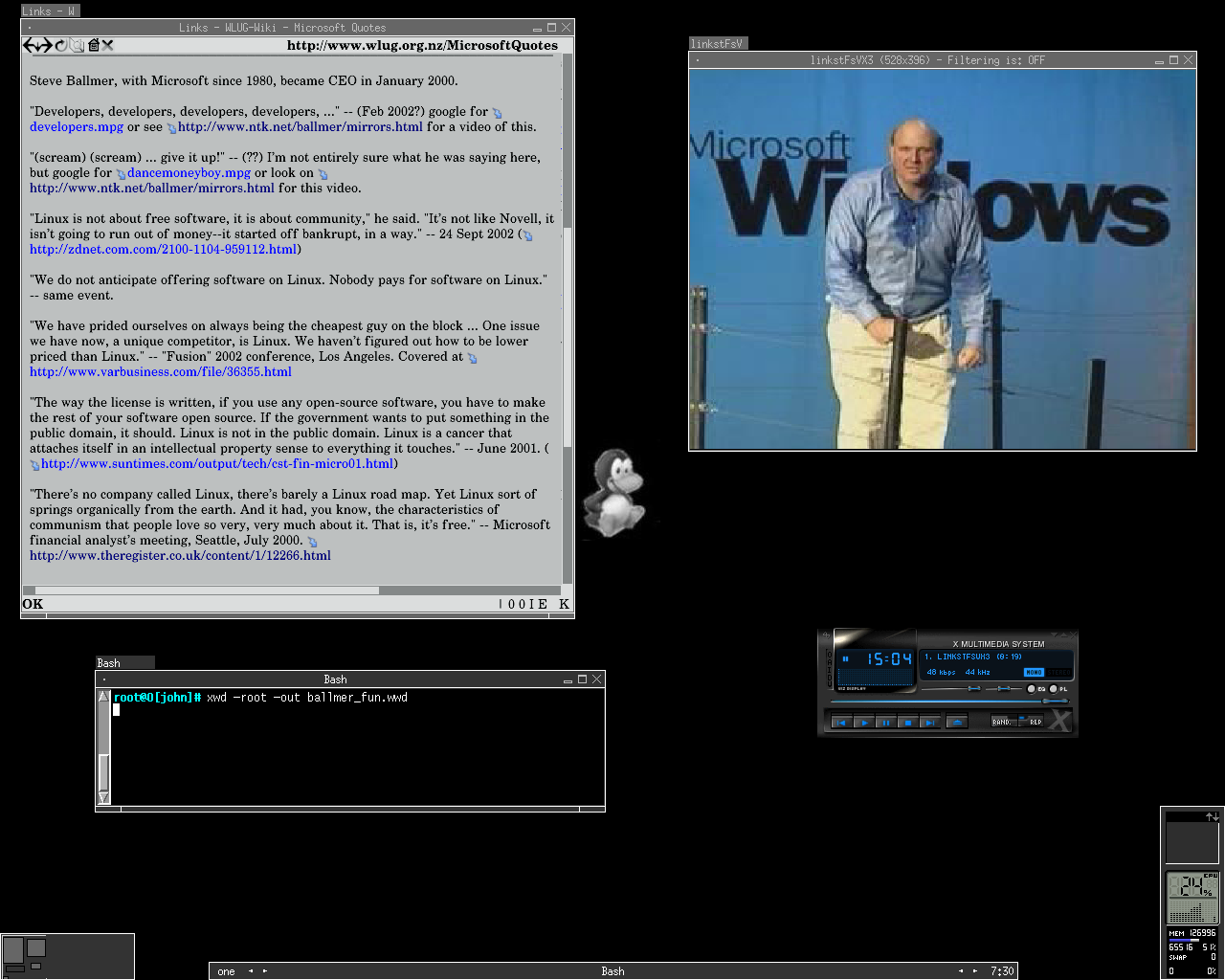Adjust the XMMS balance slider
This screenshot has height=980, width=1225.
(1004, 688)
